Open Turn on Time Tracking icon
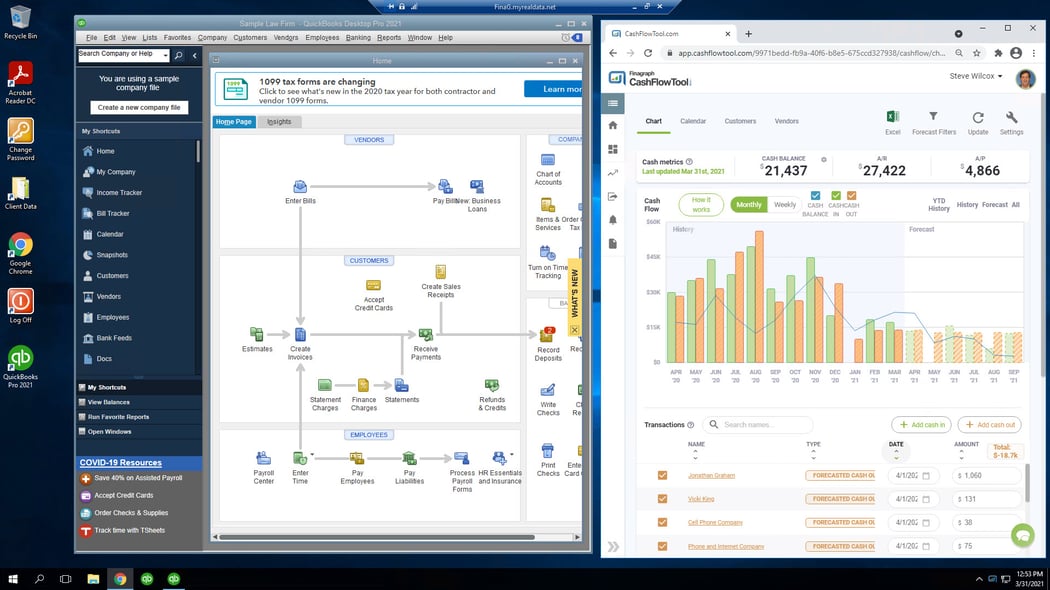Image resolution: width=1050 pixels, height=590 pixels. click(548, 253)
